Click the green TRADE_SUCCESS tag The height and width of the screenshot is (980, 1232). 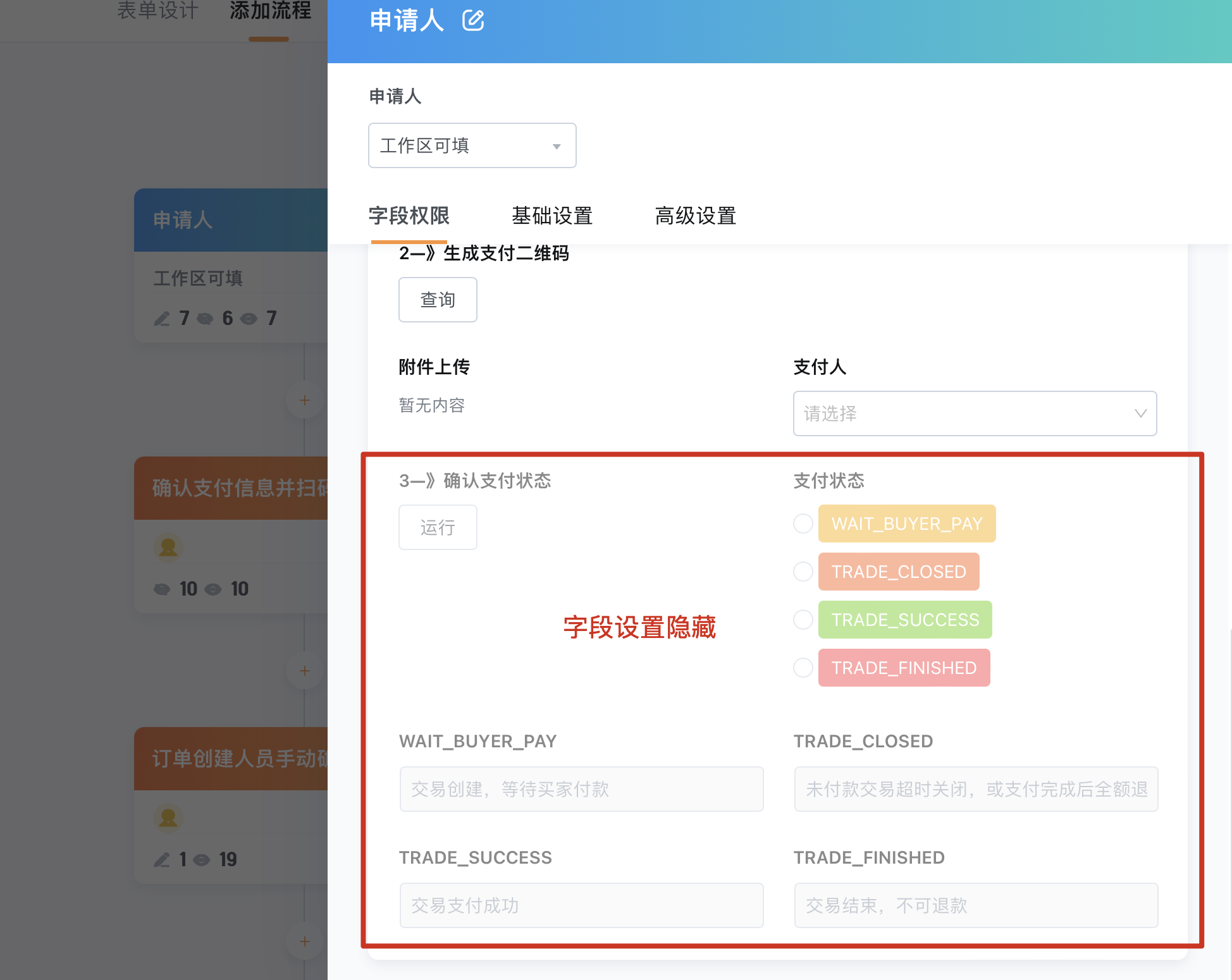[905, 620]
